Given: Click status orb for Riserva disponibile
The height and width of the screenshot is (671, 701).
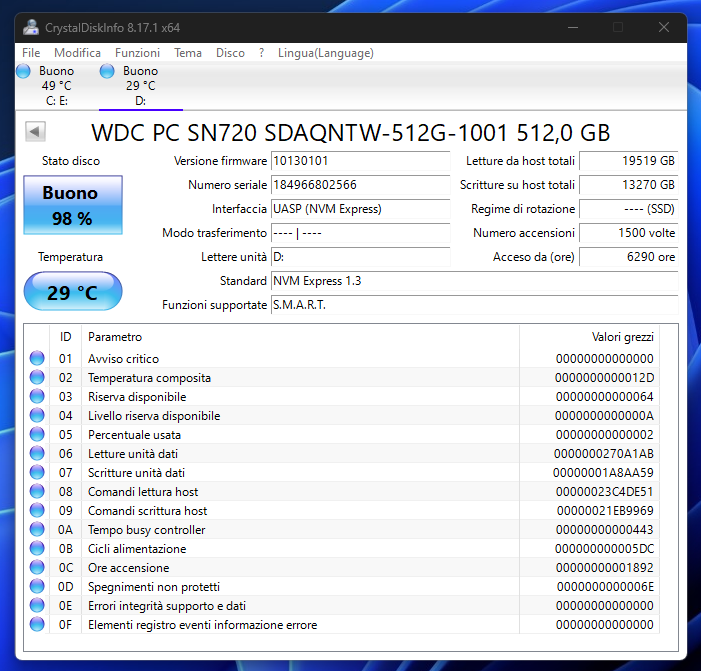Looking at the screenshot, I should point(37,396).
